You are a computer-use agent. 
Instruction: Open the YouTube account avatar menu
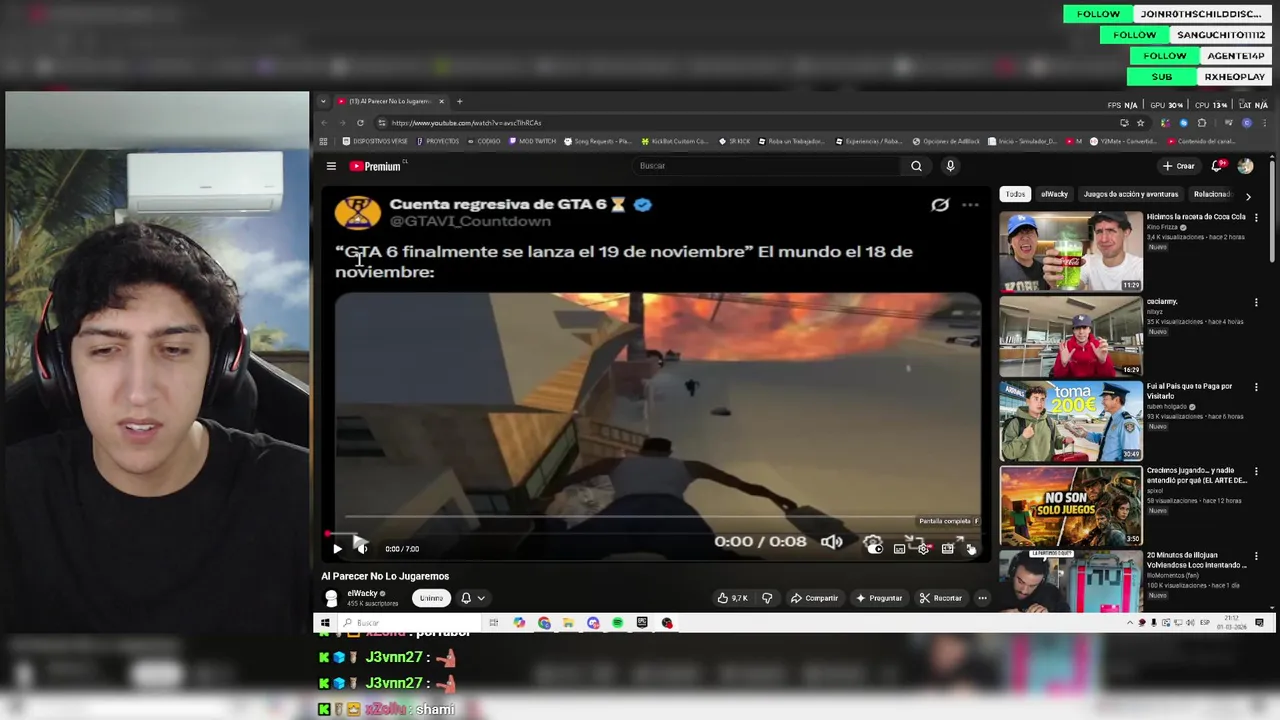[1245, 166]
